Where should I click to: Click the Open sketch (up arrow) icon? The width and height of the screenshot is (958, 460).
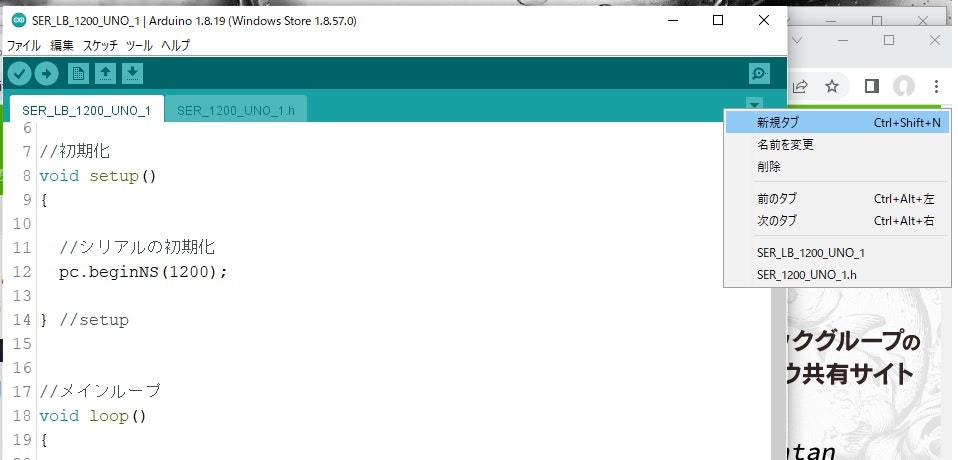click(105, 74)
